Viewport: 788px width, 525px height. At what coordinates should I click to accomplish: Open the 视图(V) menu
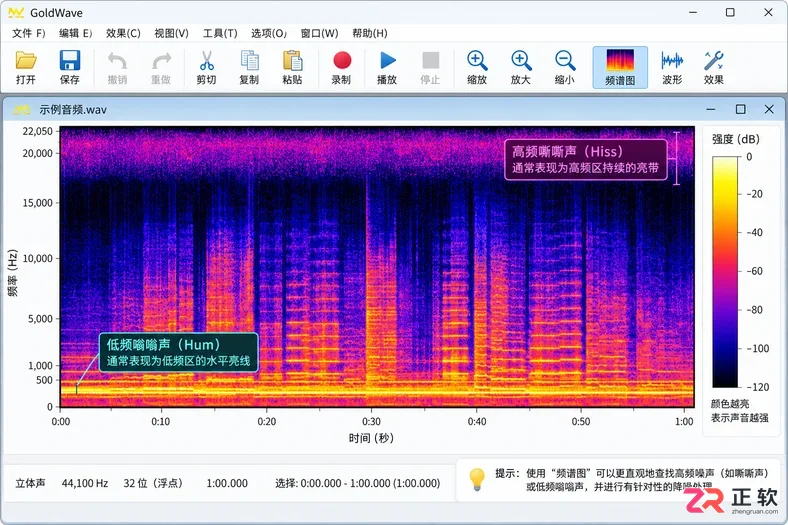pyautogui.click(x=171, y=33)
